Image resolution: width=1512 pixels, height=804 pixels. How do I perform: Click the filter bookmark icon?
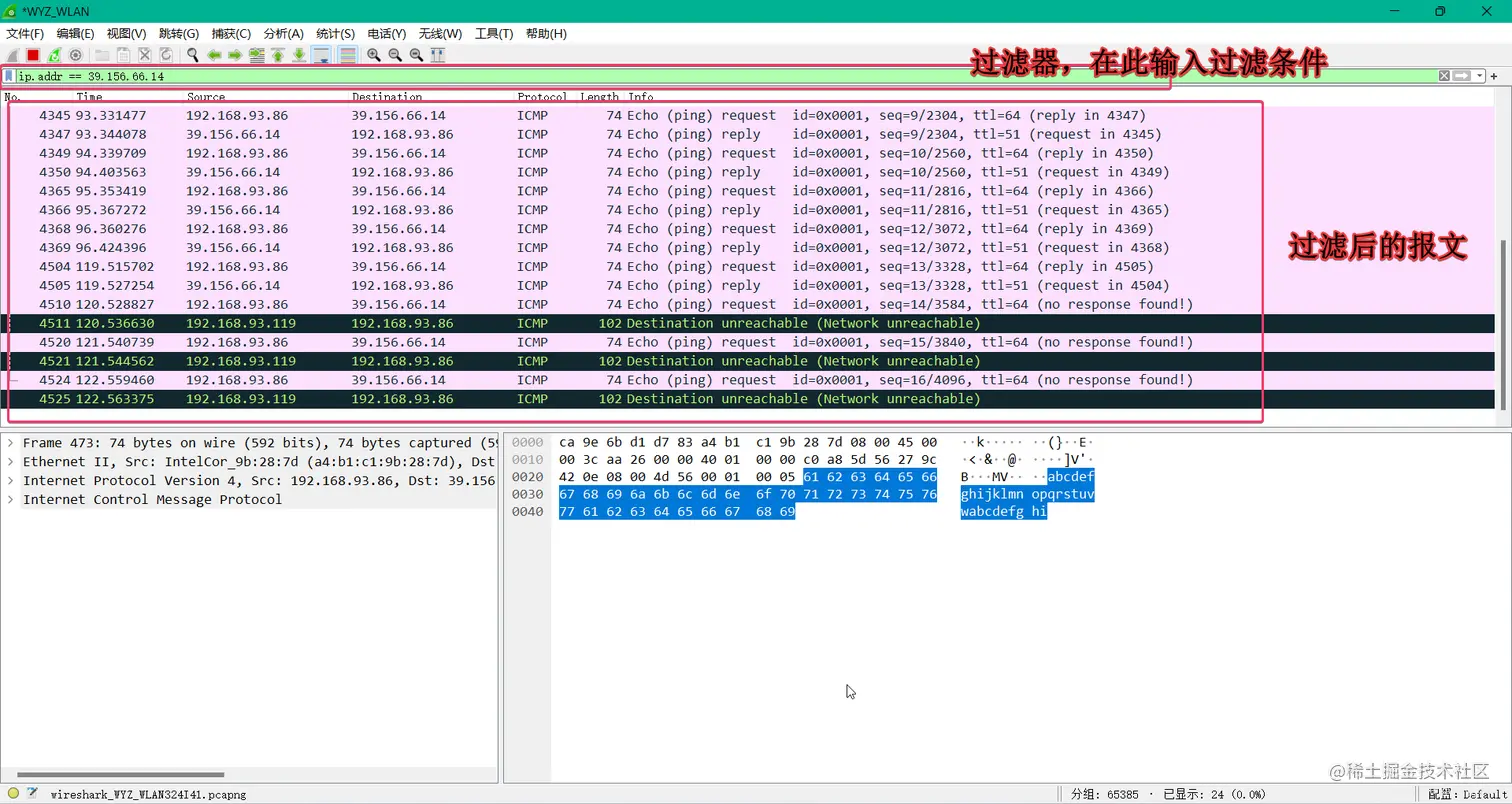9,76
